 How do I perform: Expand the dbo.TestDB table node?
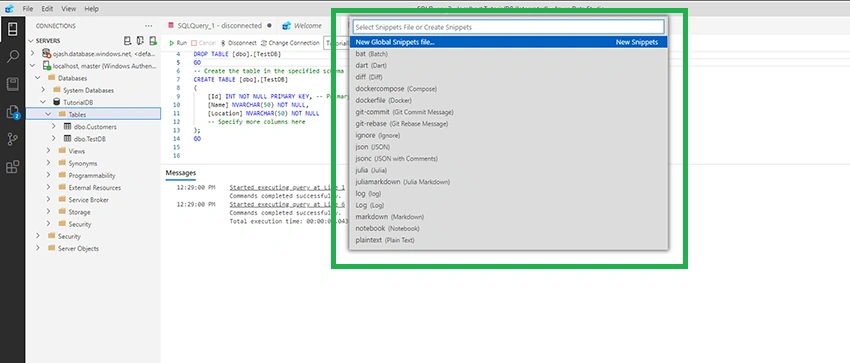pos(54,139)
